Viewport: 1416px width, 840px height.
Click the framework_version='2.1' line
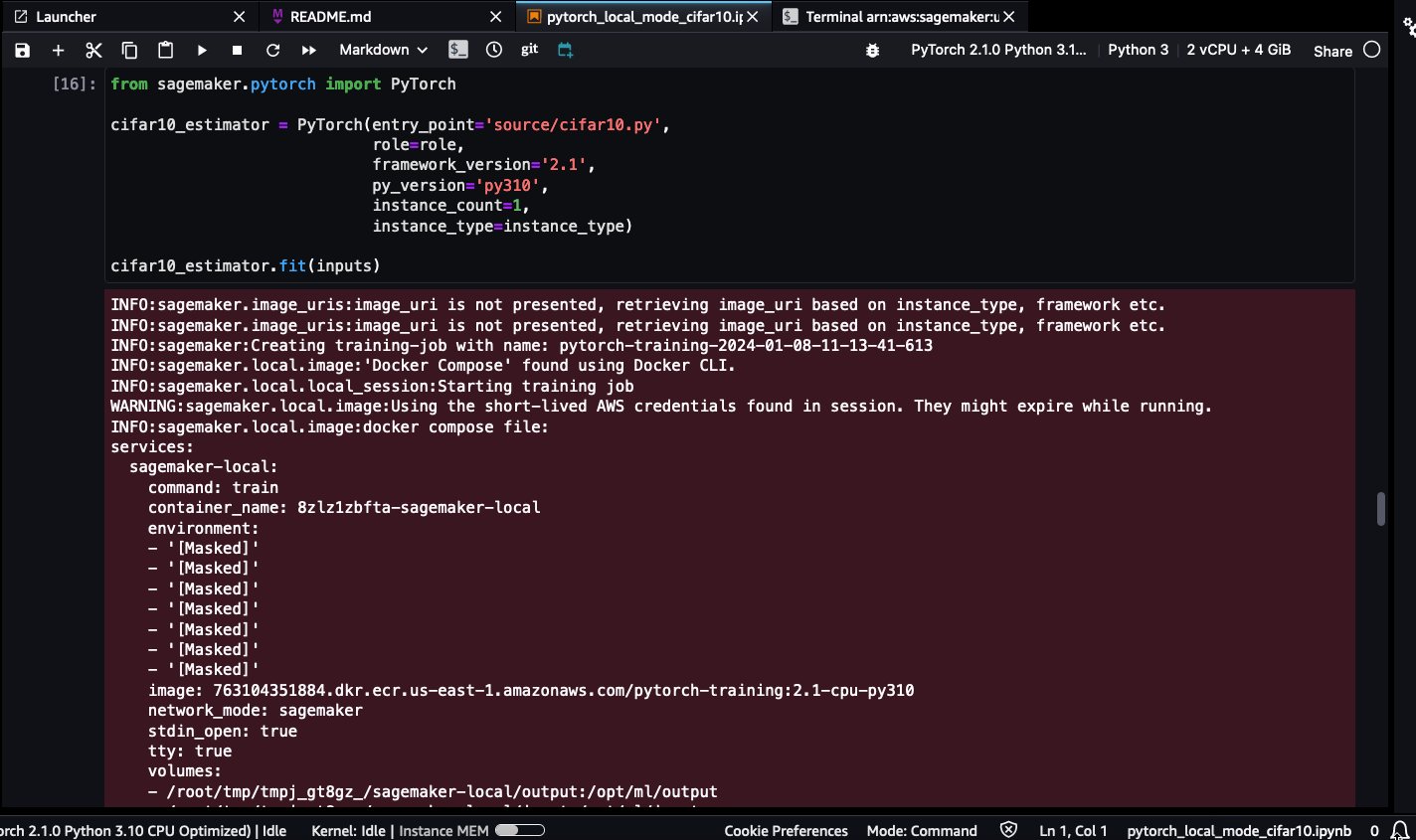(x=484, y=165)
